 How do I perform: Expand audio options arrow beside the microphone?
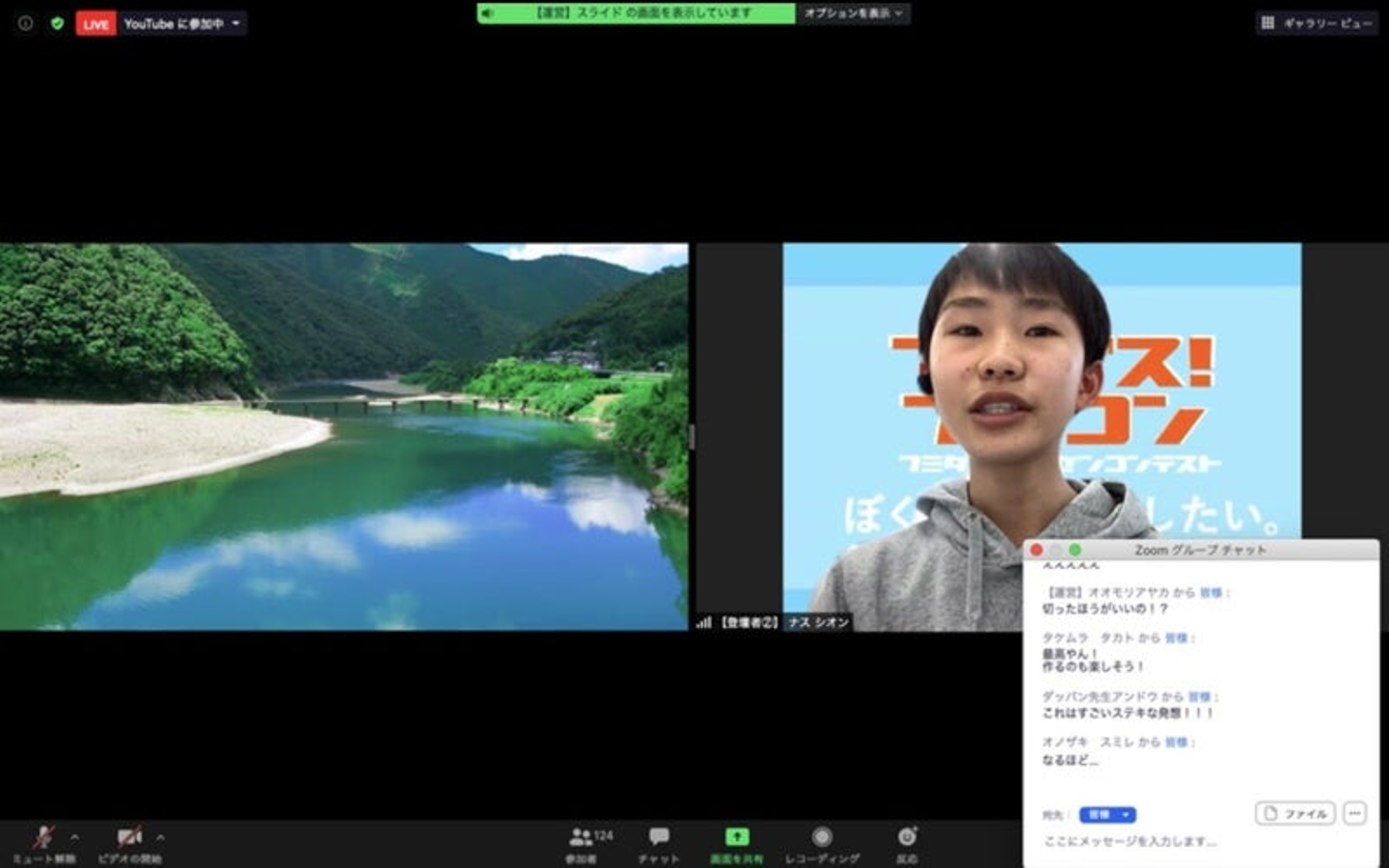click(x=75, y=837)
